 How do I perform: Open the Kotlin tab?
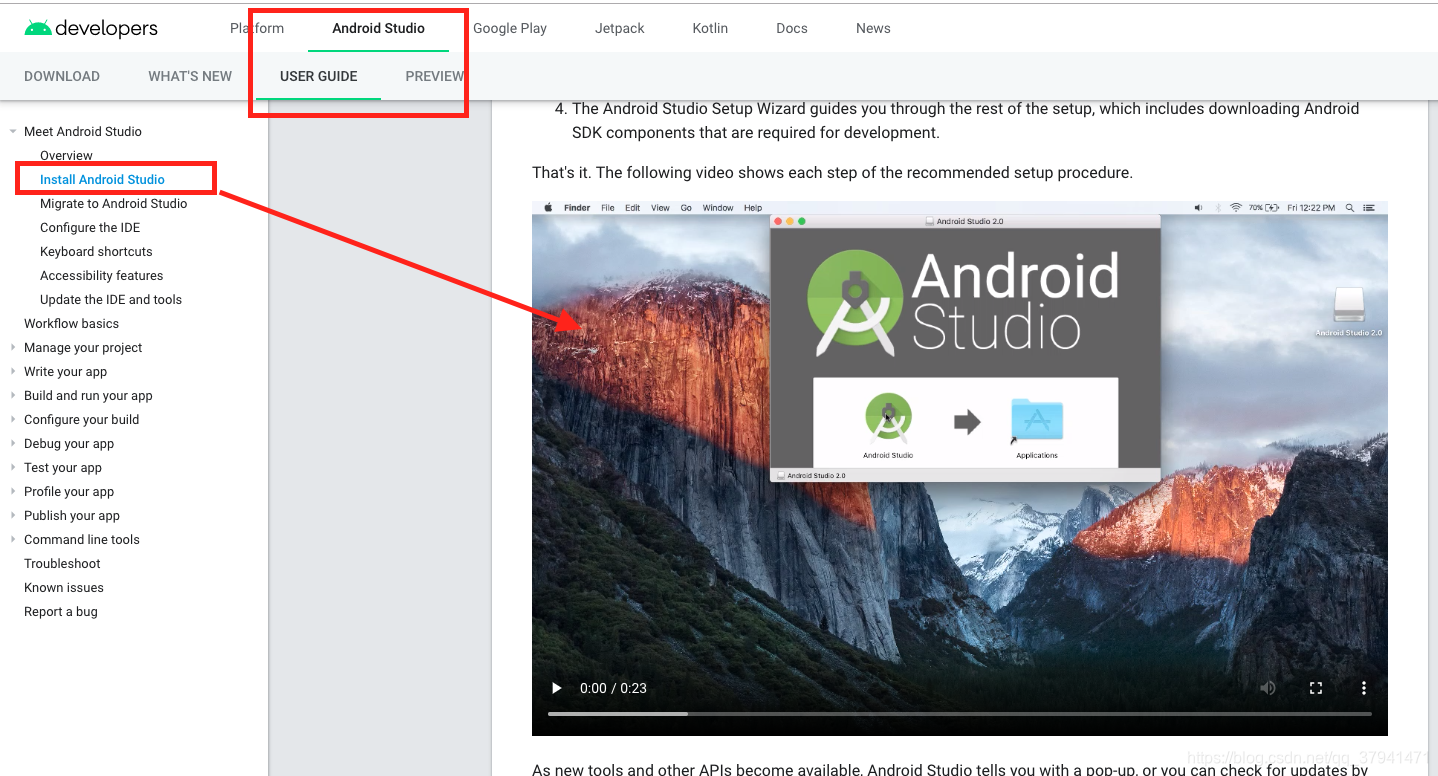710,28
